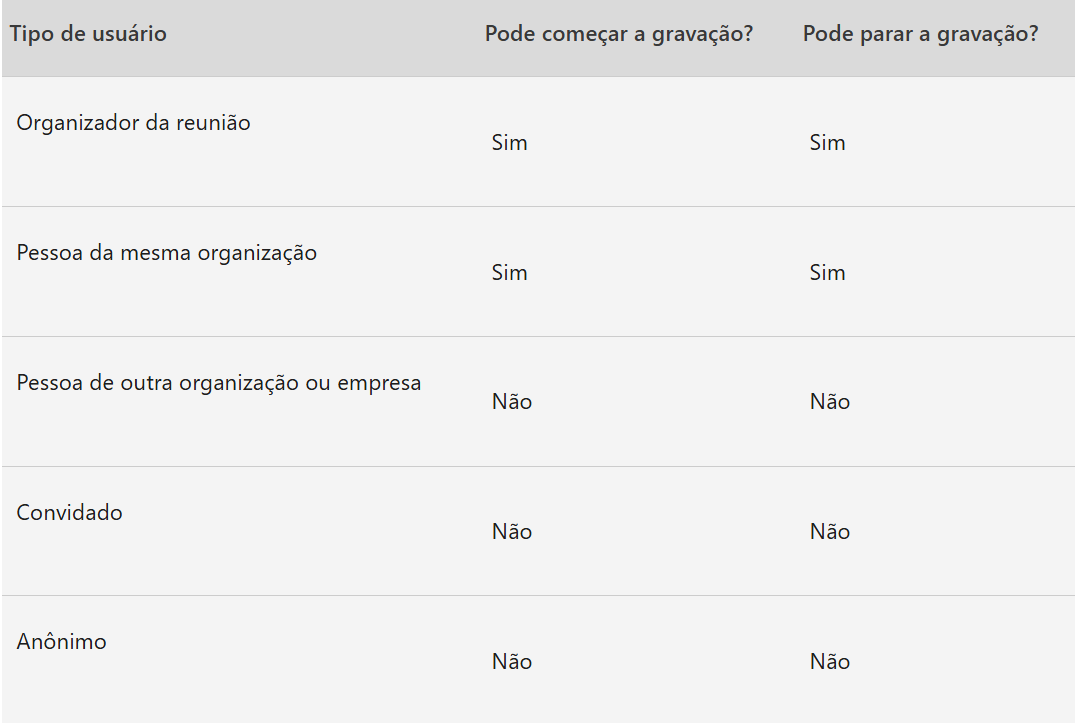Click 'Não' under parar for Anônimo
This screenshot has width=1075, height=723.
click(830, 662)
